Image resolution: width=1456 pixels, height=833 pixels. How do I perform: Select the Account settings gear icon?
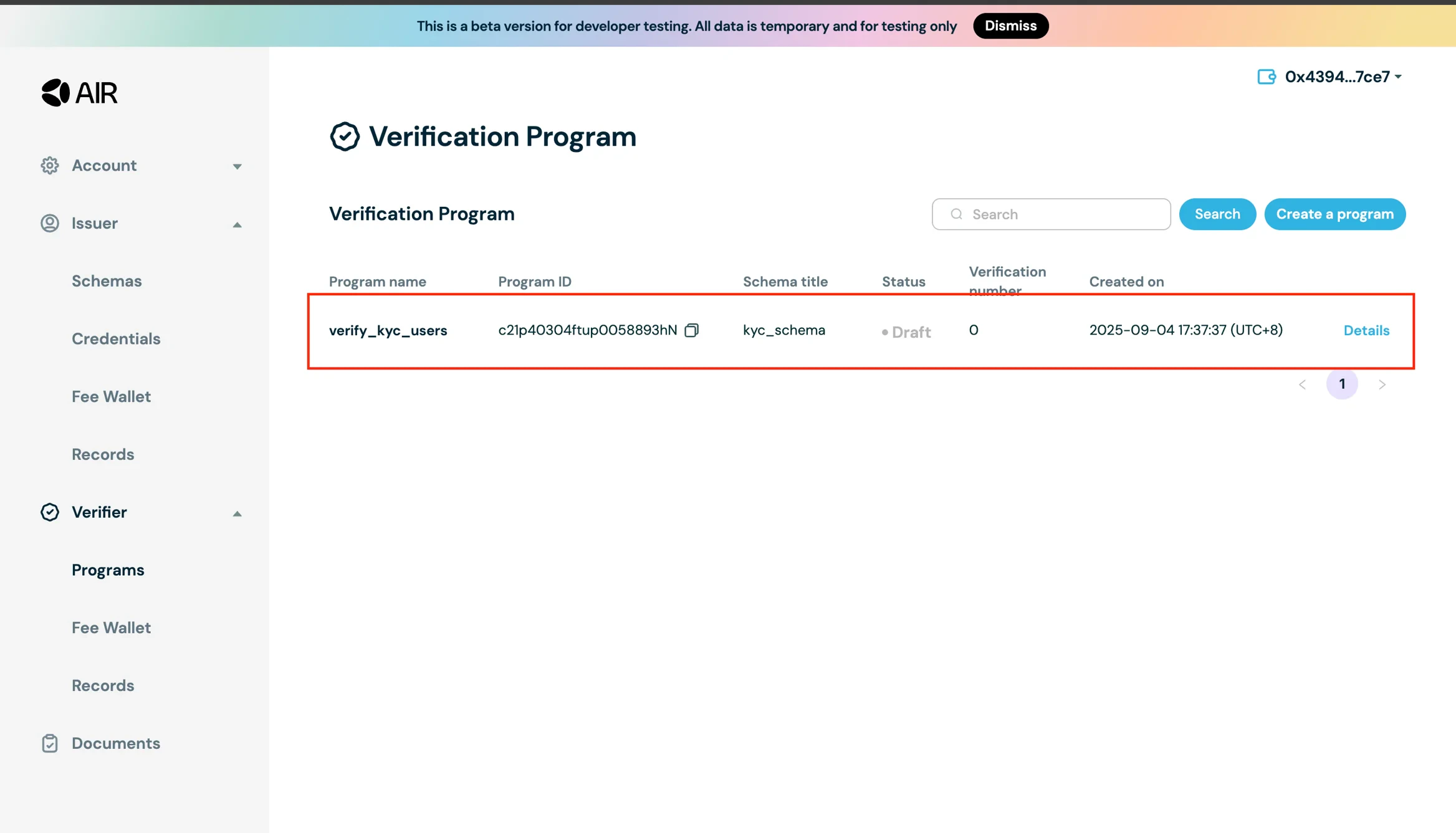50,165
